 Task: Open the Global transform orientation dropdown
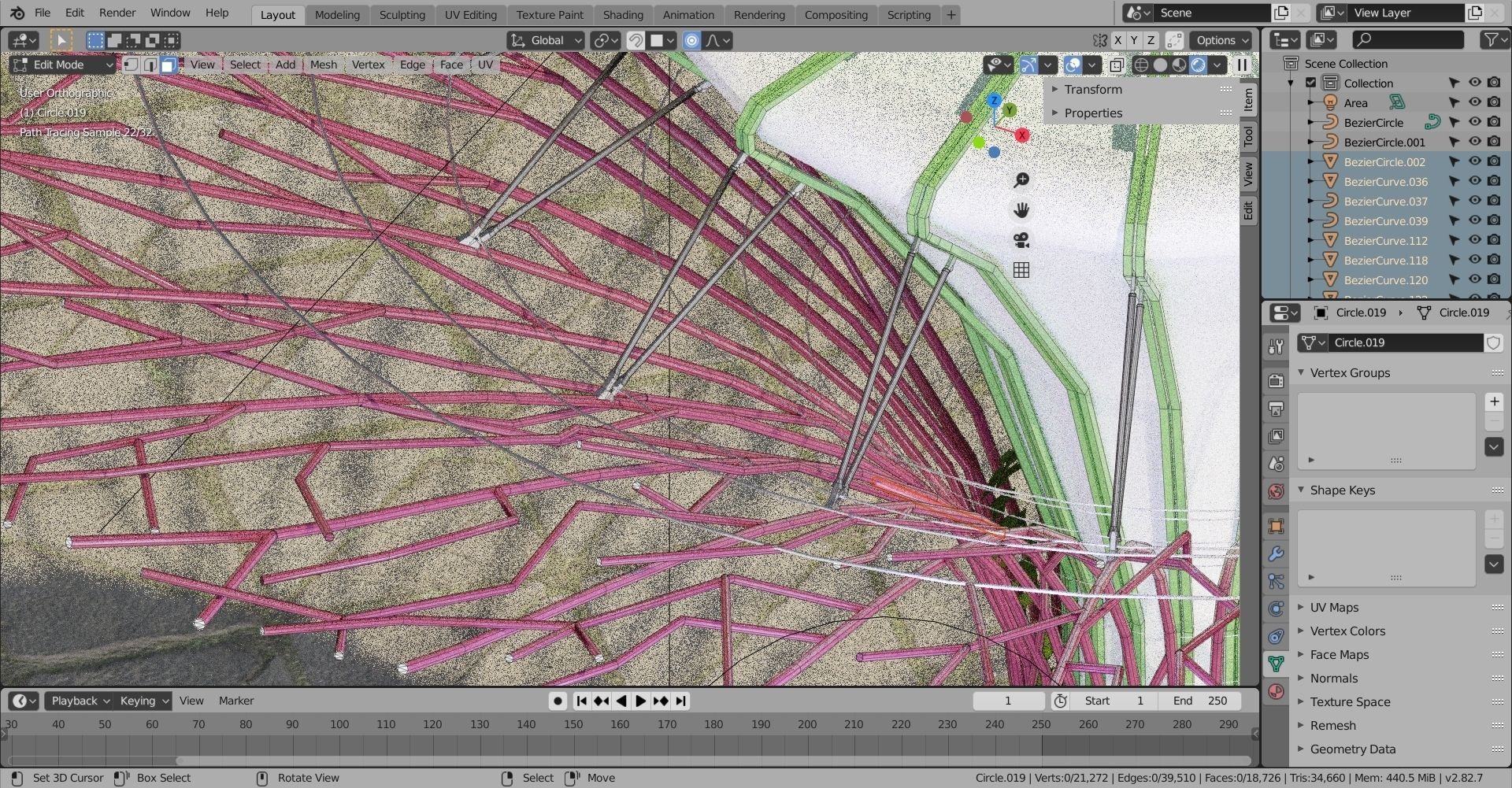tap(546, 40)
